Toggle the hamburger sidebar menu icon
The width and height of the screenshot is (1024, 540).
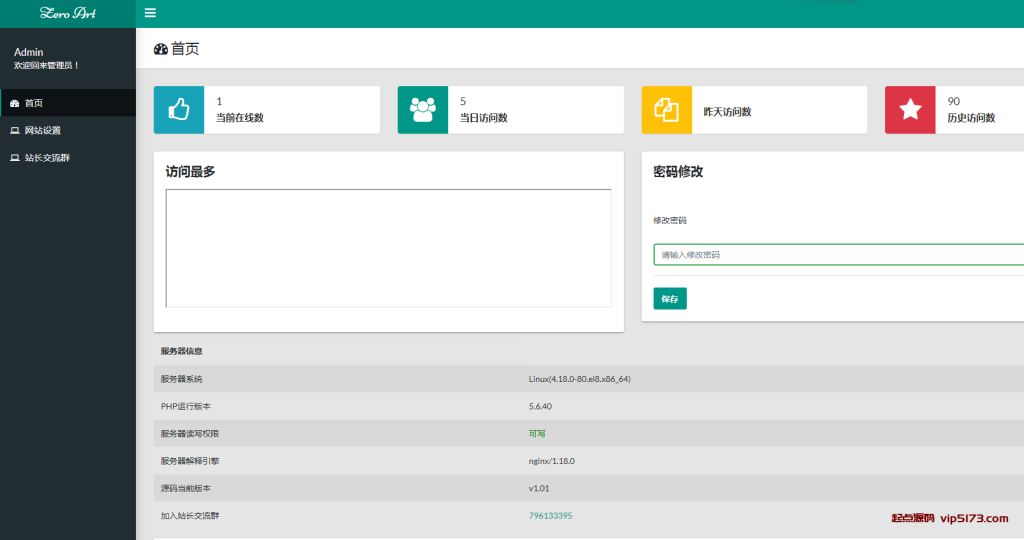tap(150, 13)
